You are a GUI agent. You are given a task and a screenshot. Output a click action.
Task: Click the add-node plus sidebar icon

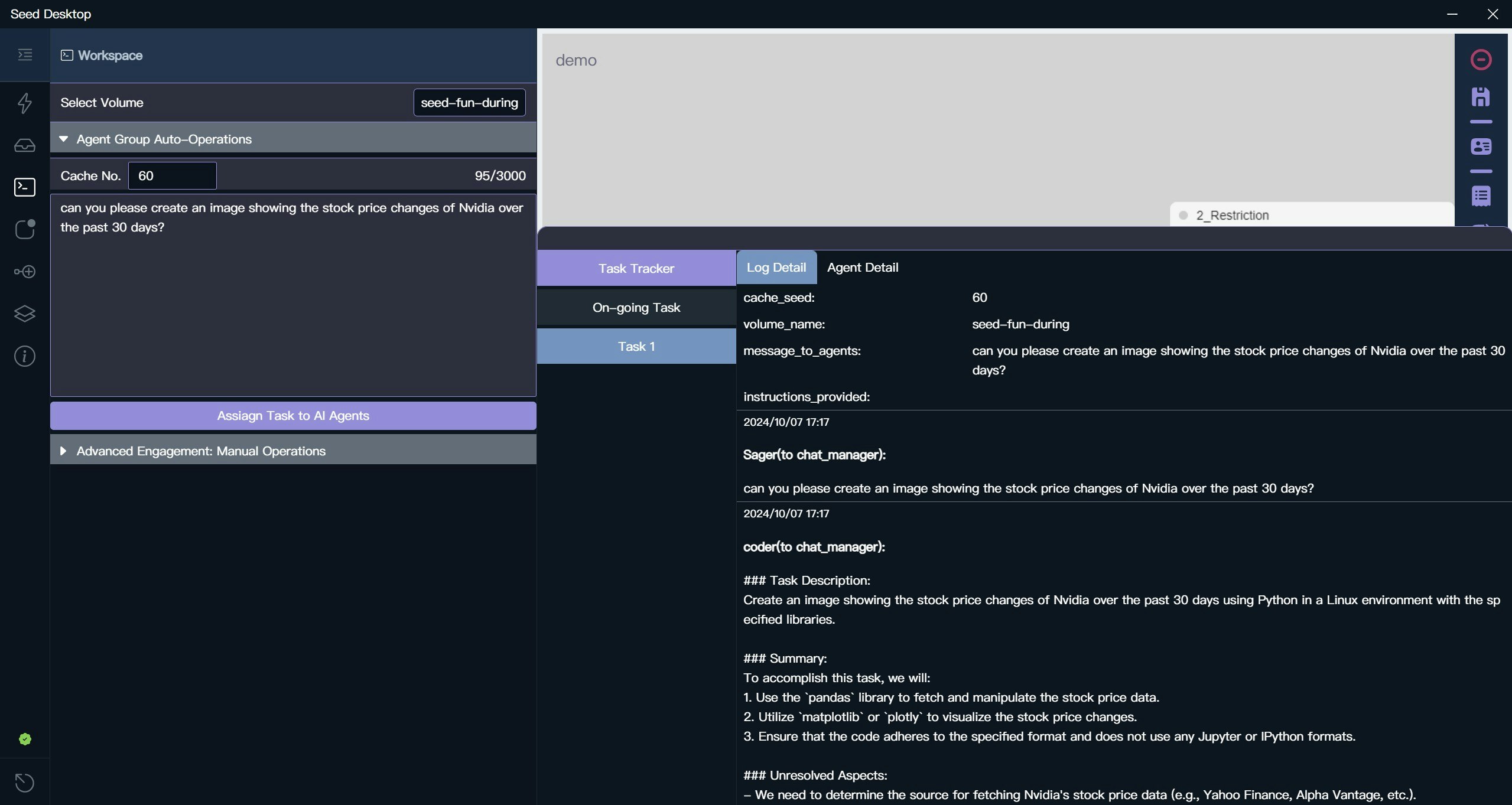tap(24, 272)
